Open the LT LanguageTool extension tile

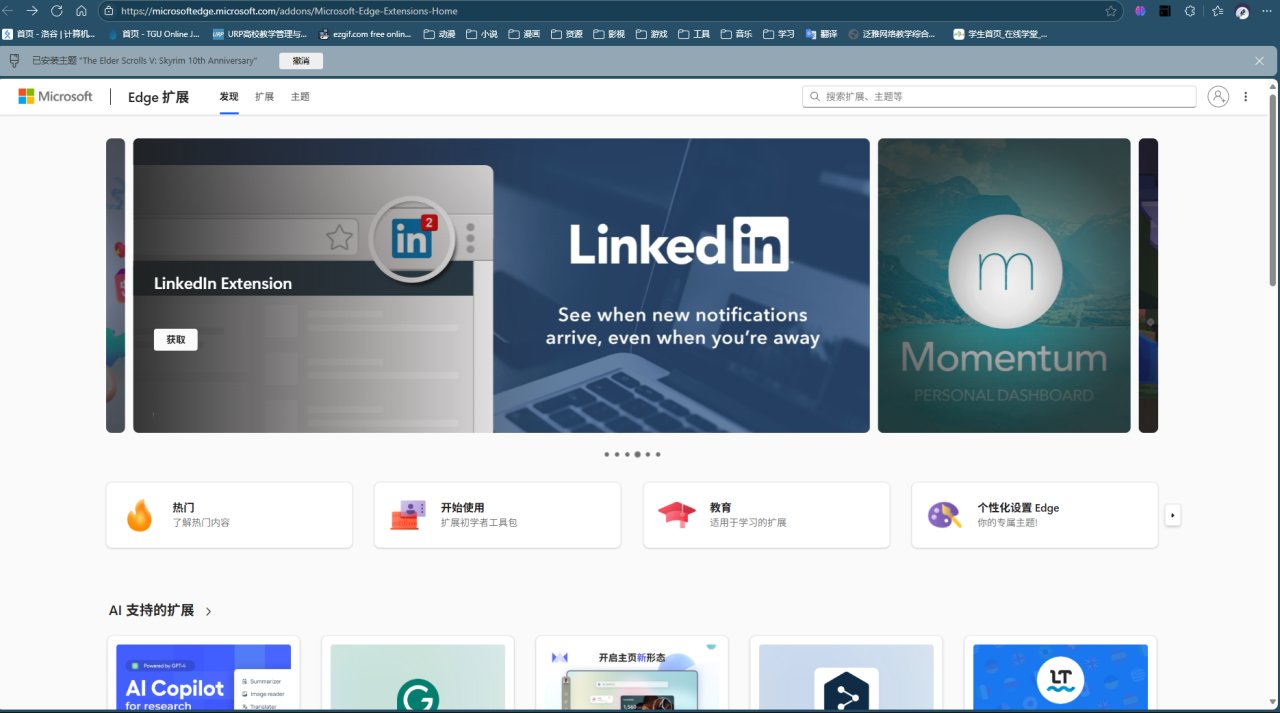tap(1060, 674)
